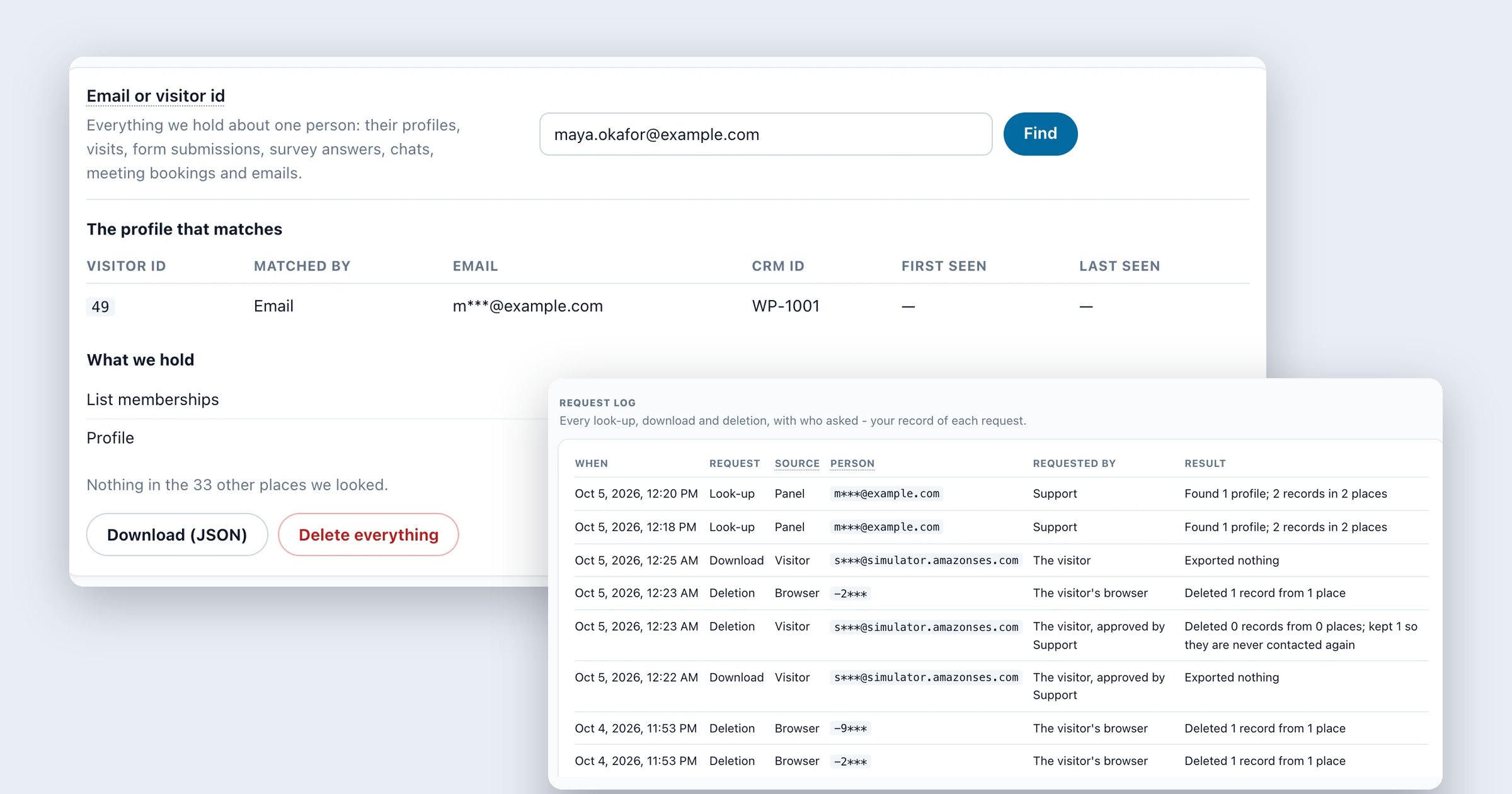Click 'Exported nothing' in the 12:25 AM row
Viewport: 1512px width, 794px height.
(x=1232, y=560)
